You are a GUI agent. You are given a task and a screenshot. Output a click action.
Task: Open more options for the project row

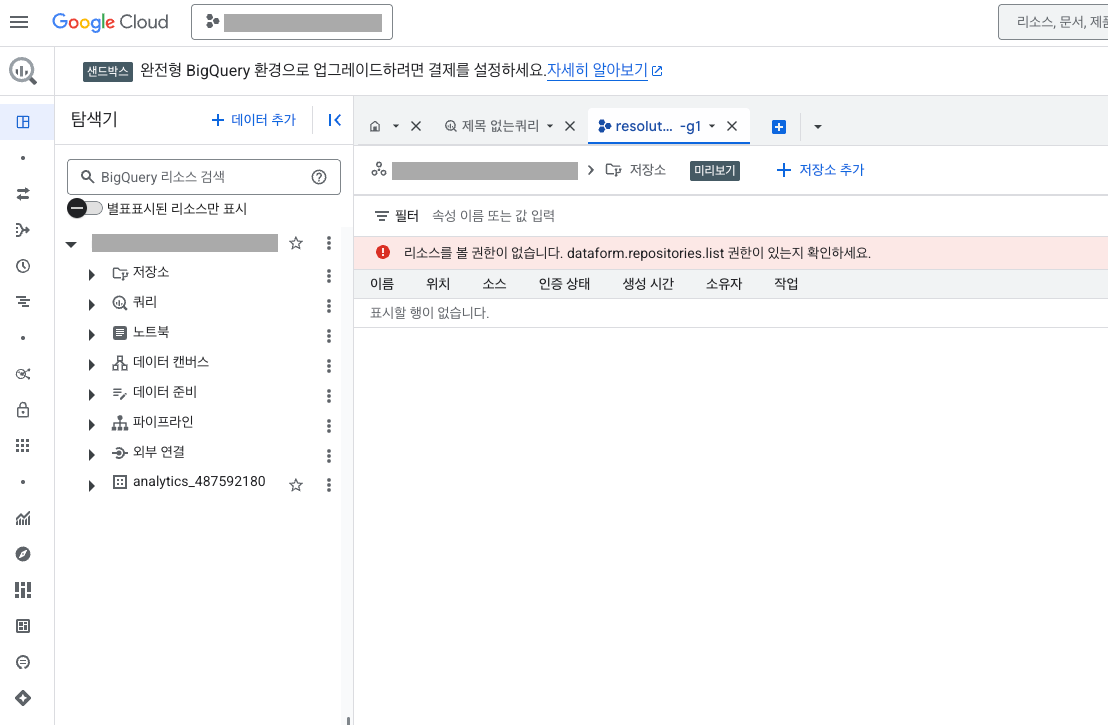(x=329, y=243)
